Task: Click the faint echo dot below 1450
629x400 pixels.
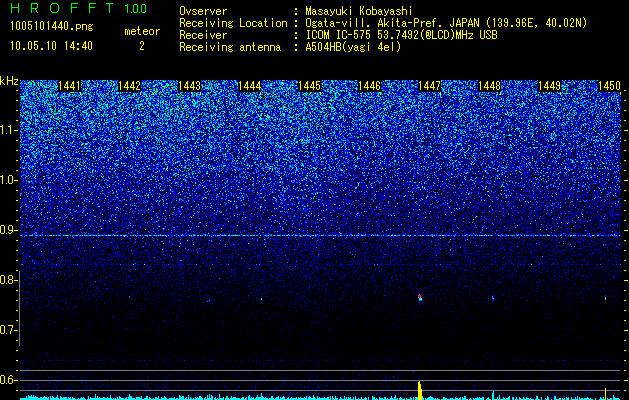Action: pos(606,298)
